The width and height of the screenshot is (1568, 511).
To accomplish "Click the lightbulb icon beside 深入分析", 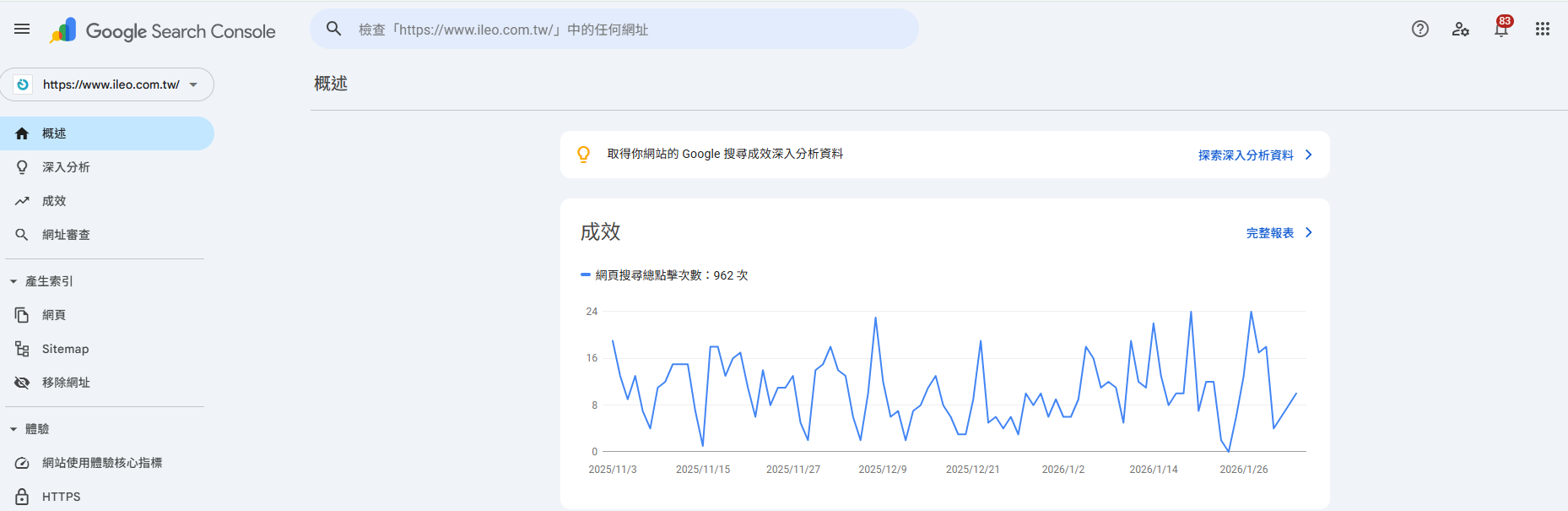I will coord(22,167).
